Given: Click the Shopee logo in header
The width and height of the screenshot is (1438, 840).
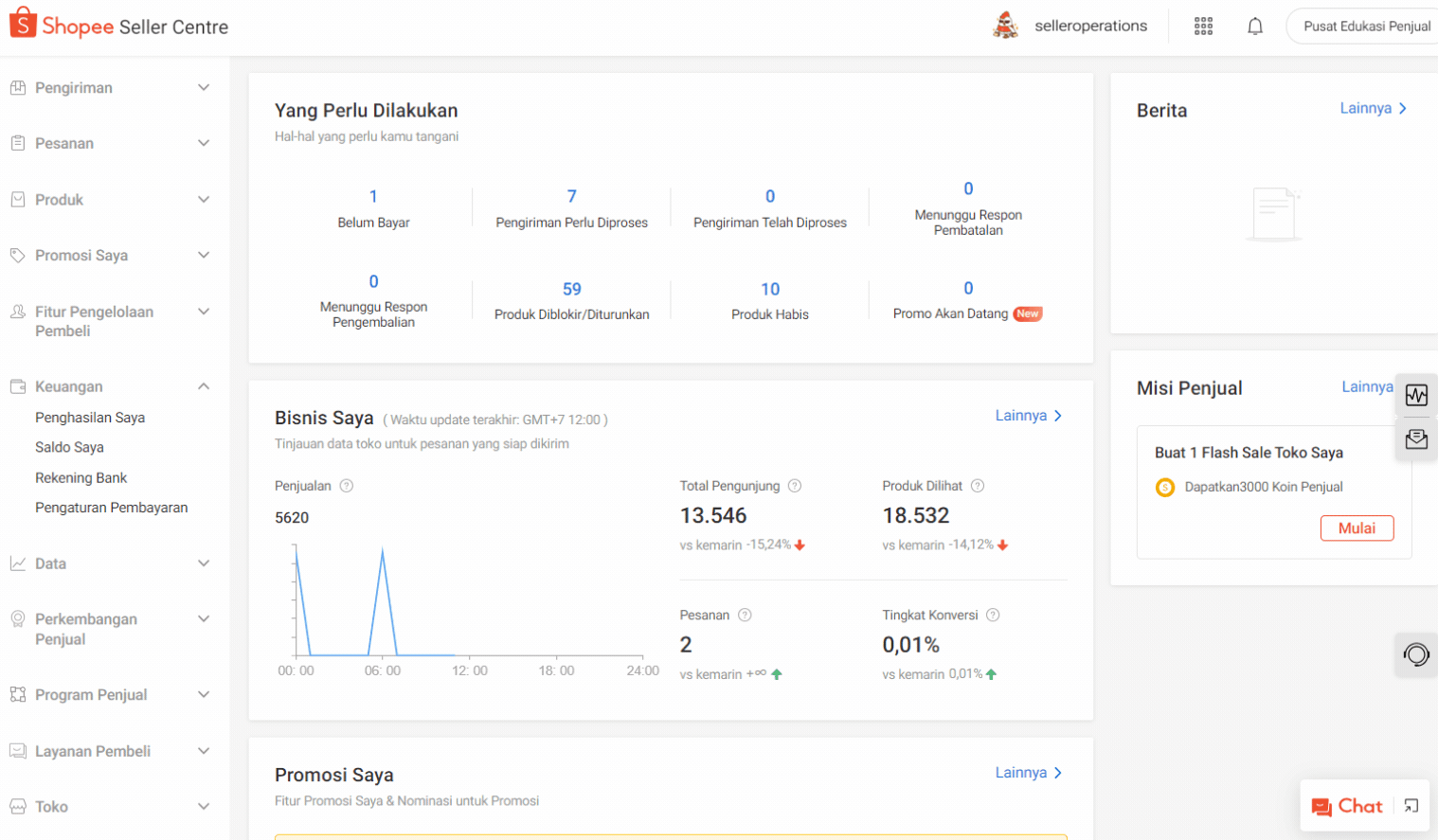Looking at the screenshot, I should (63, 26).
